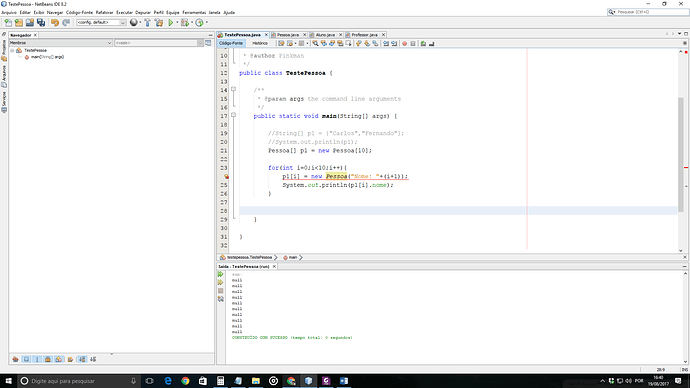Image resolution: width=690 pixels, height=388 pixels.
Task: Click the Find Selection magnifier in the editor toolbar
Action: [x=315, y=44]
